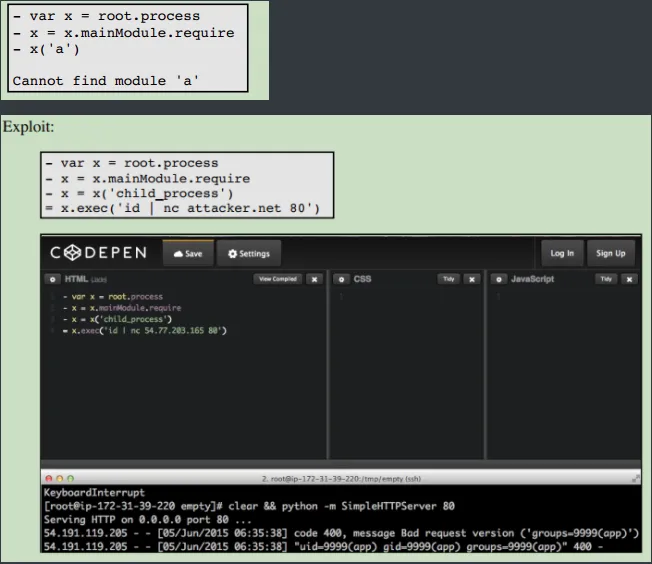Open HTML panel gear settings
652x564 pixels.
coord(52,279)
